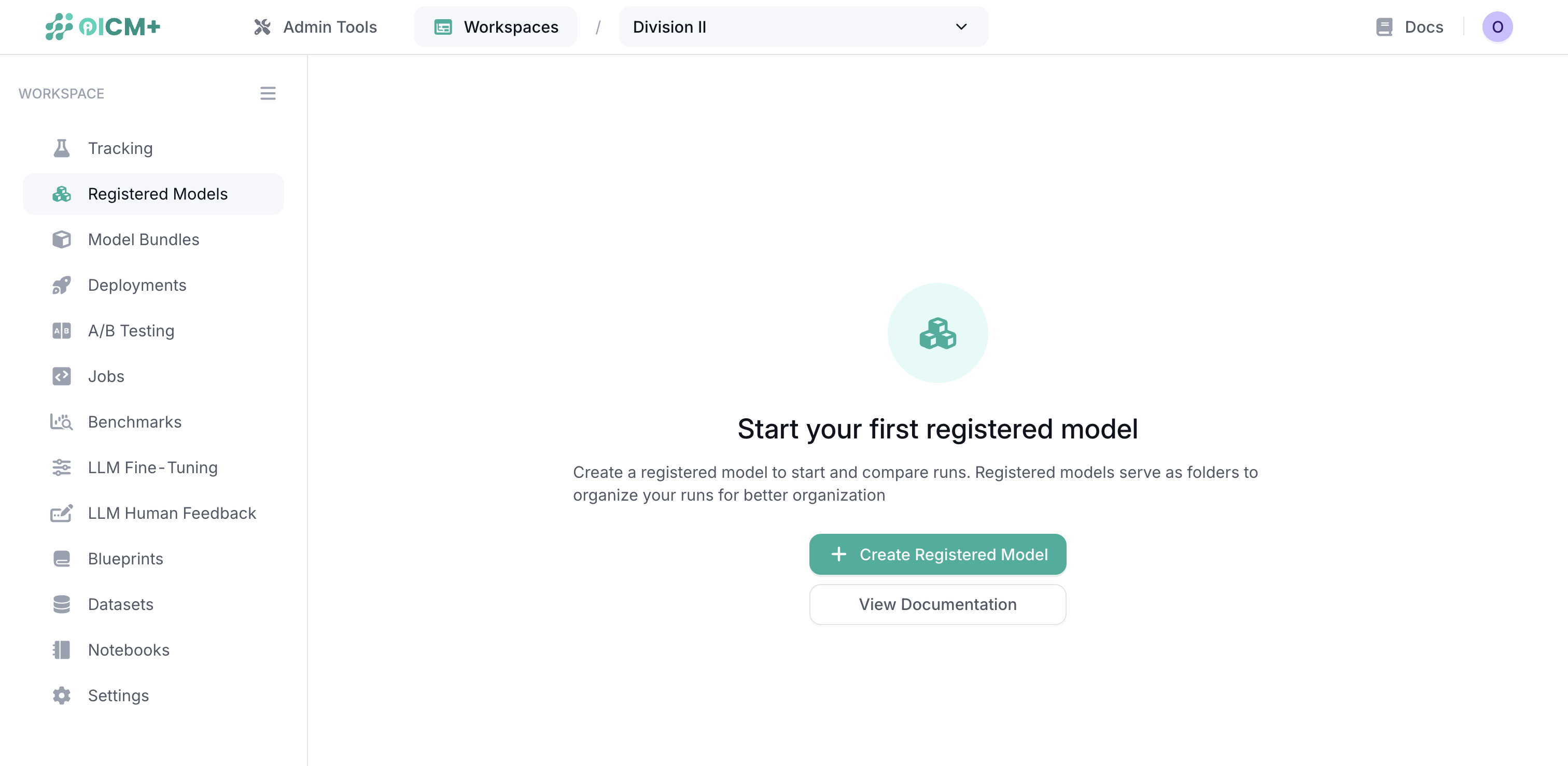The height and width of the screenshot is (766, 1568).
Task: Select the Tracking flask icon
Action: click(62, 148)
